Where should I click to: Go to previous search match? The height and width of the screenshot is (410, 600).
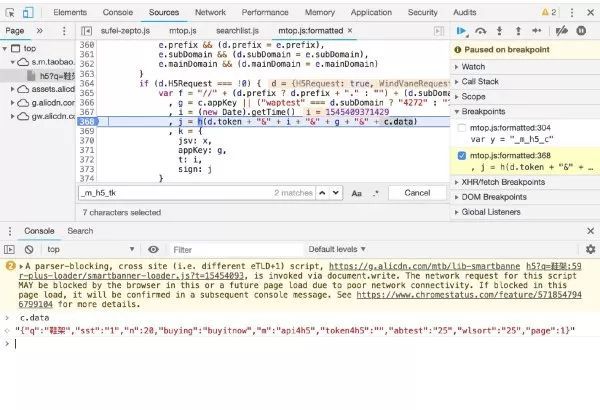322,193
